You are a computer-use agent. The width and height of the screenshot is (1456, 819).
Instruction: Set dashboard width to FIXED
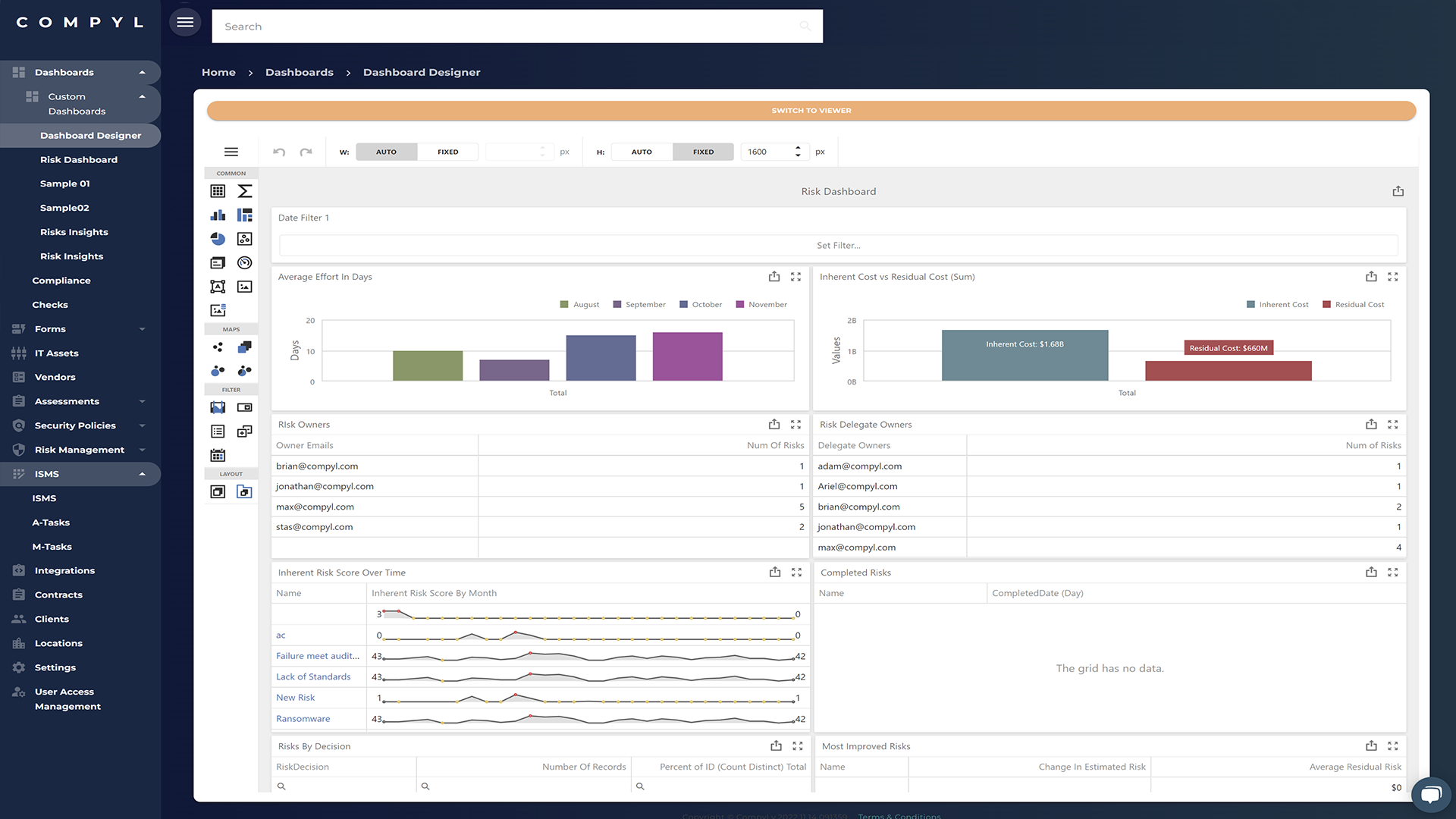[447, 152]
